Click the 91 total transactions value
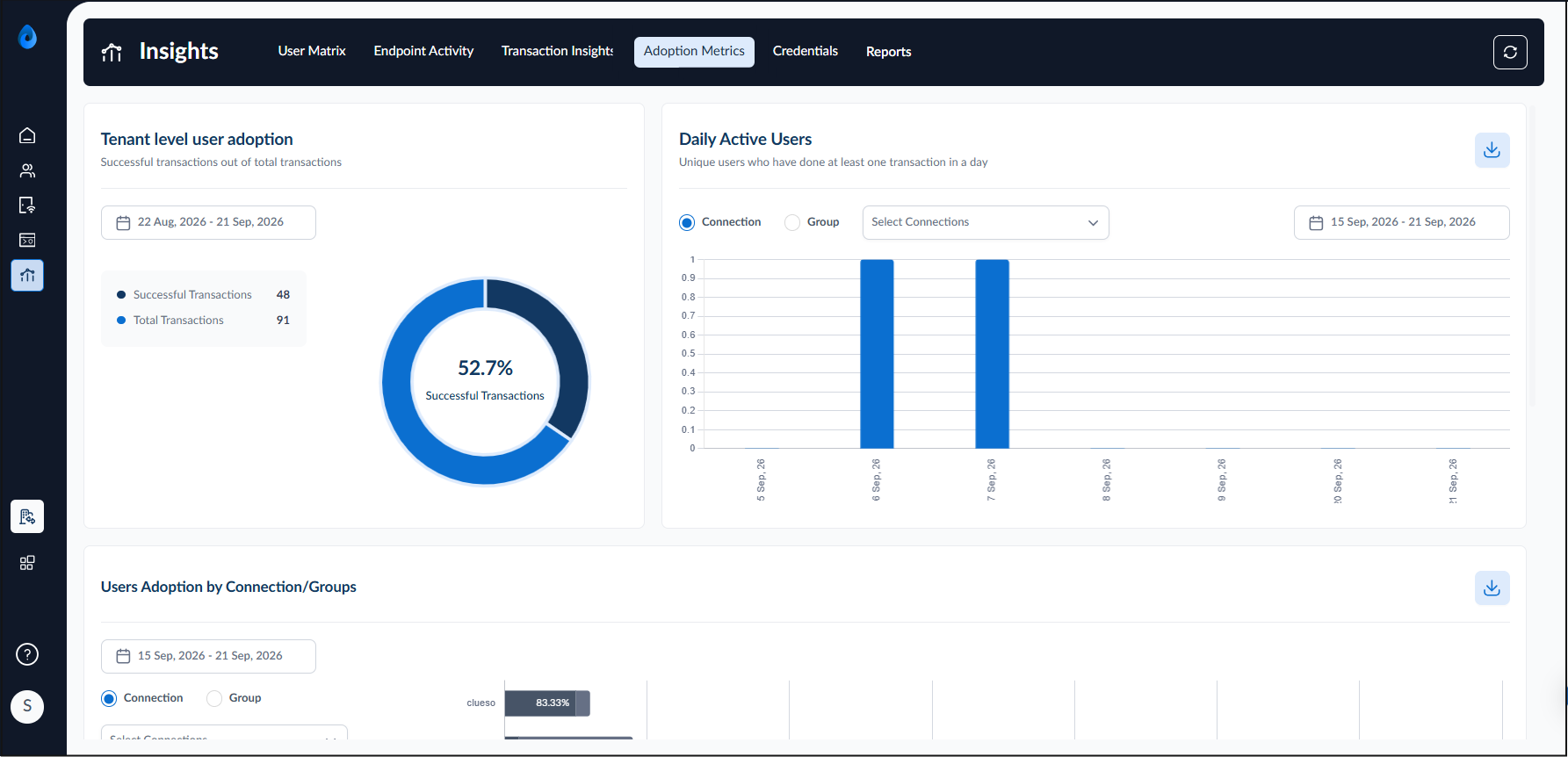Viewport: 1568px width, 757px height. tap(283, 321)
